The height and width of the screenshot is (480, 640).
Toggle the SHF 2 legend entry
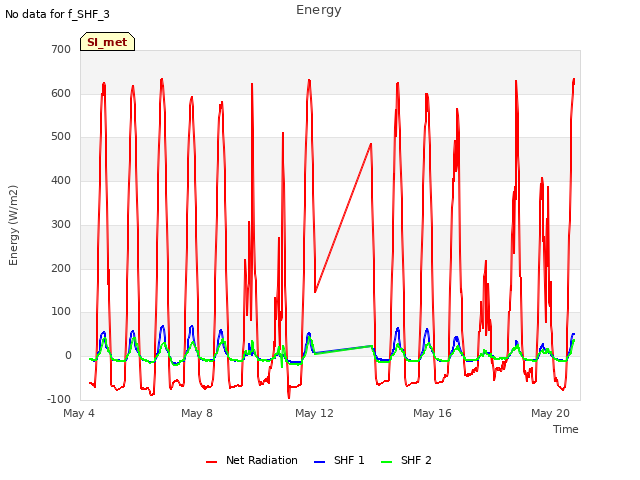(x=406, y=460)
